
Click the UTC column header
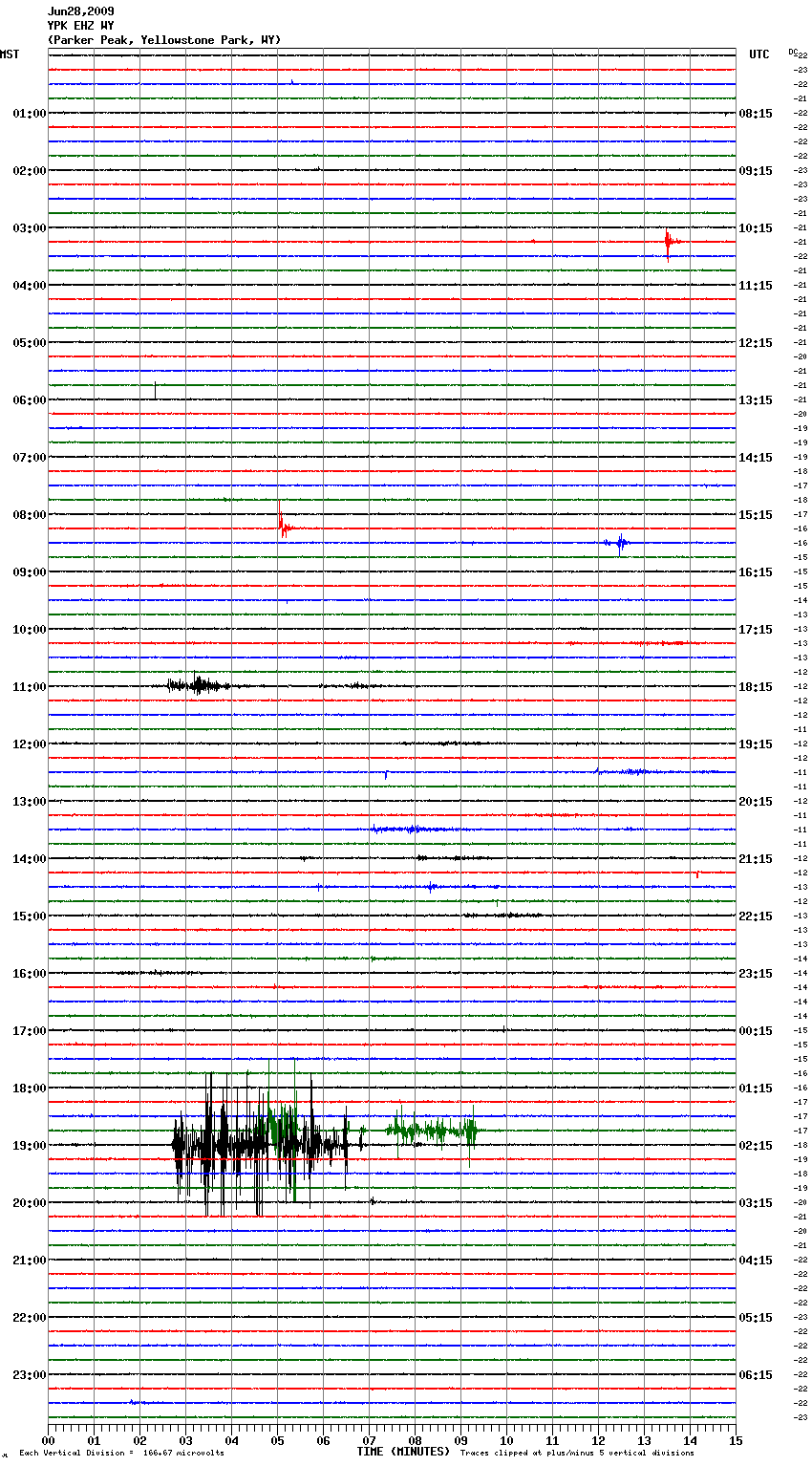click(759, 54)
